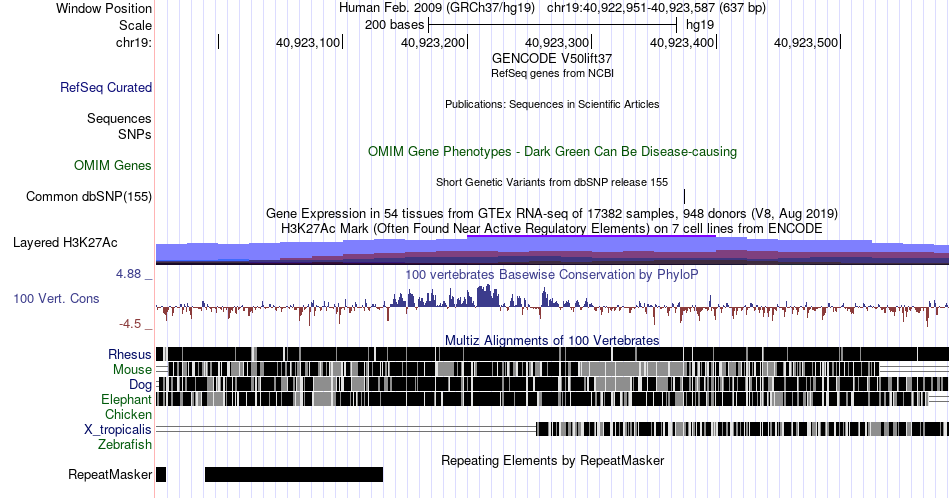Click the Window Position label
Viewport: 950px width, 498px height.
pyautogui.click(x=104, y=8)
